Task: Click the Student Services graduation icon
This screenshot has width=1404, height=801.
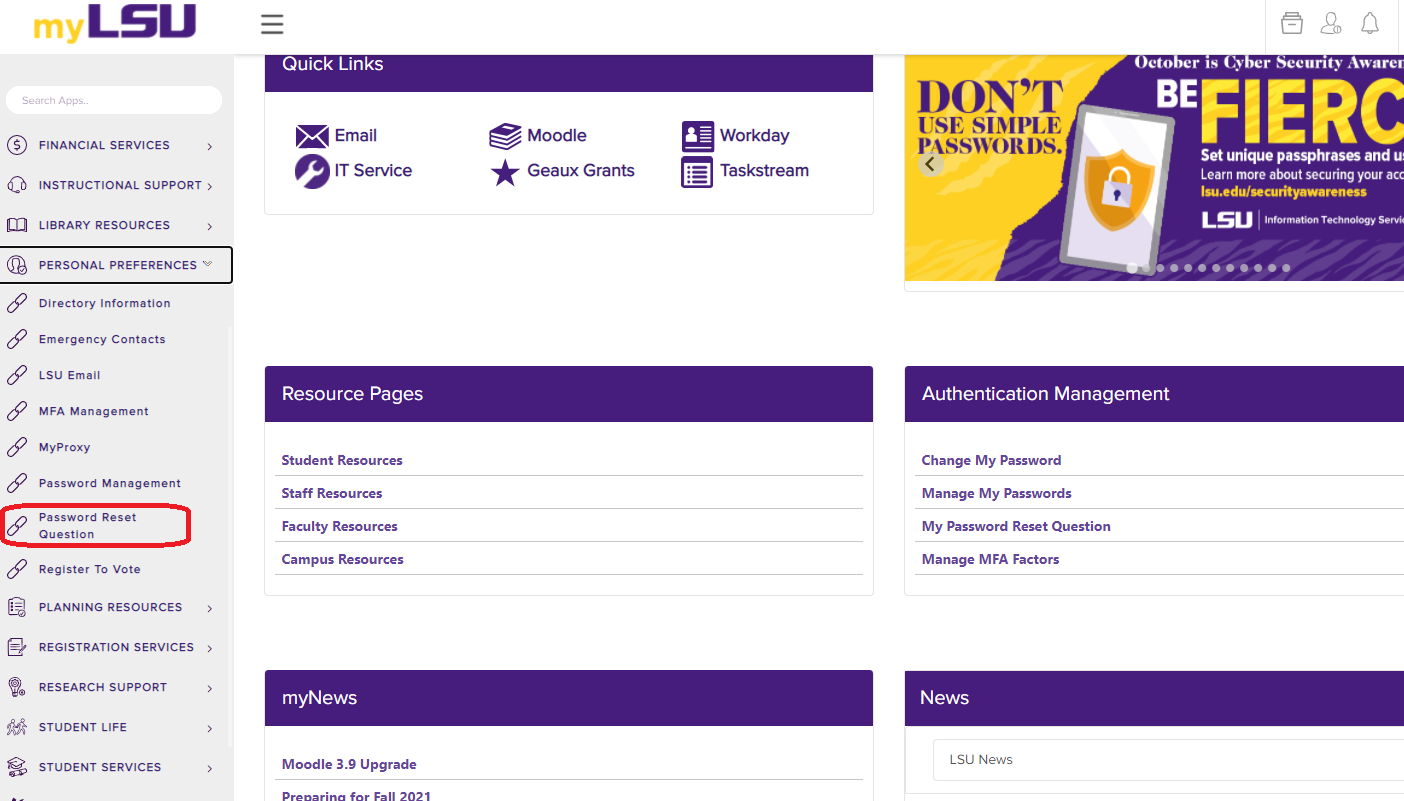Action: tap(17, 767)
